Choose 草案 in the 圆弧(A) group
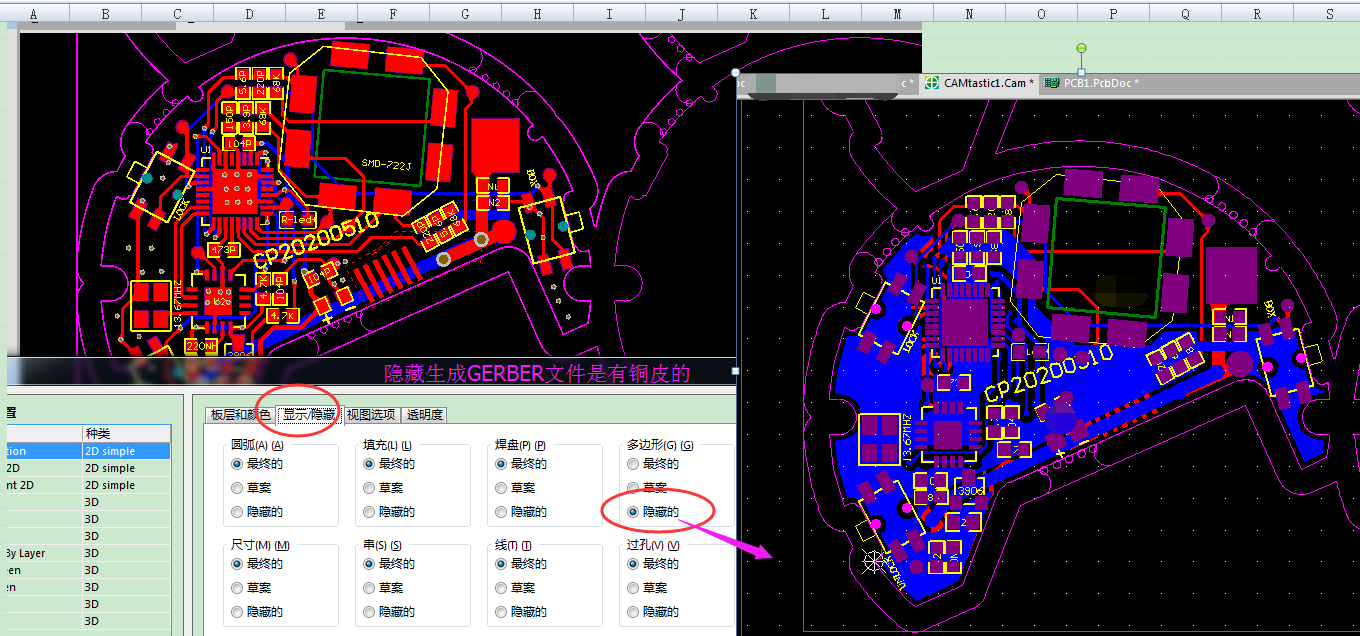The image size is (1360, 636). point(237,488)
